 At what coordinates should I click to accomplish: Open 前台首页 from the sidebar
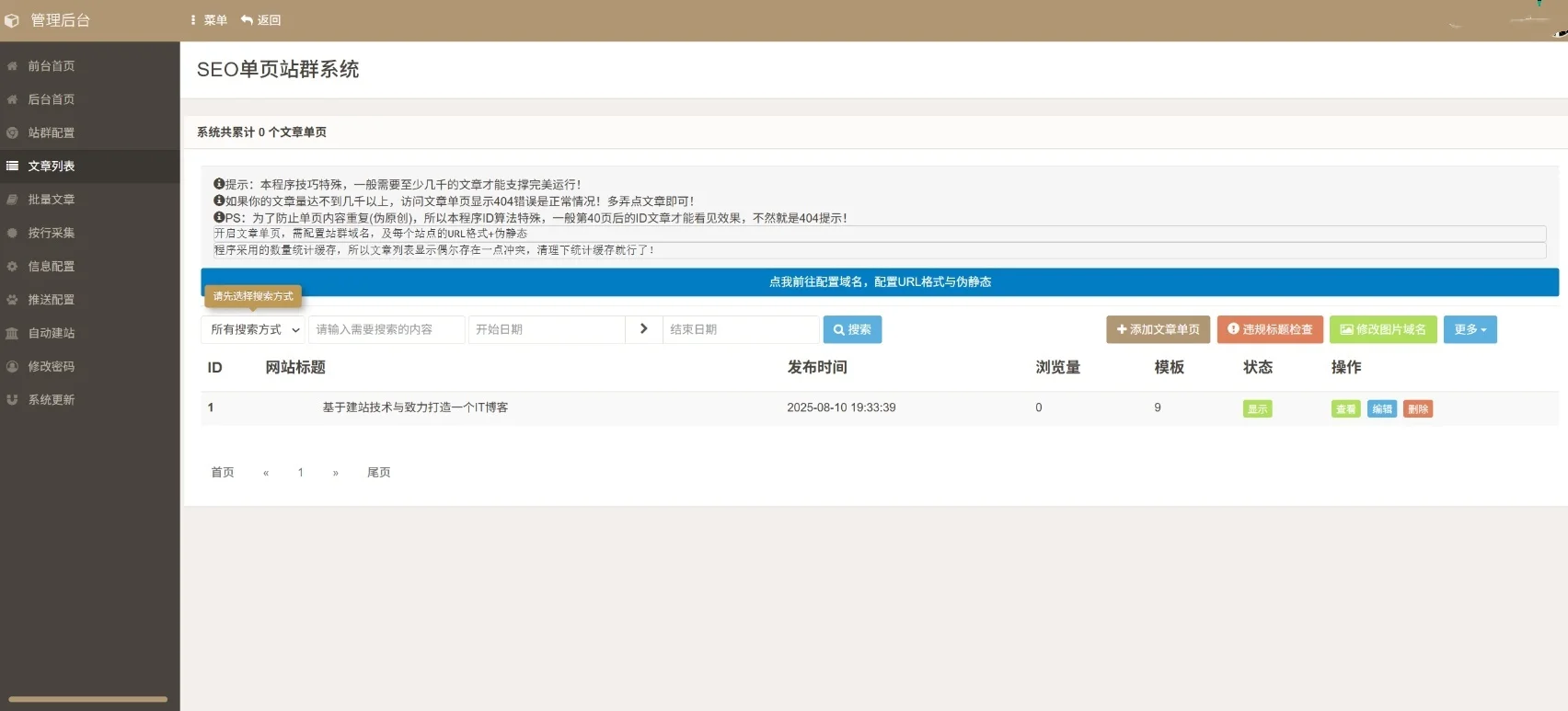click(x=51, y=66)
